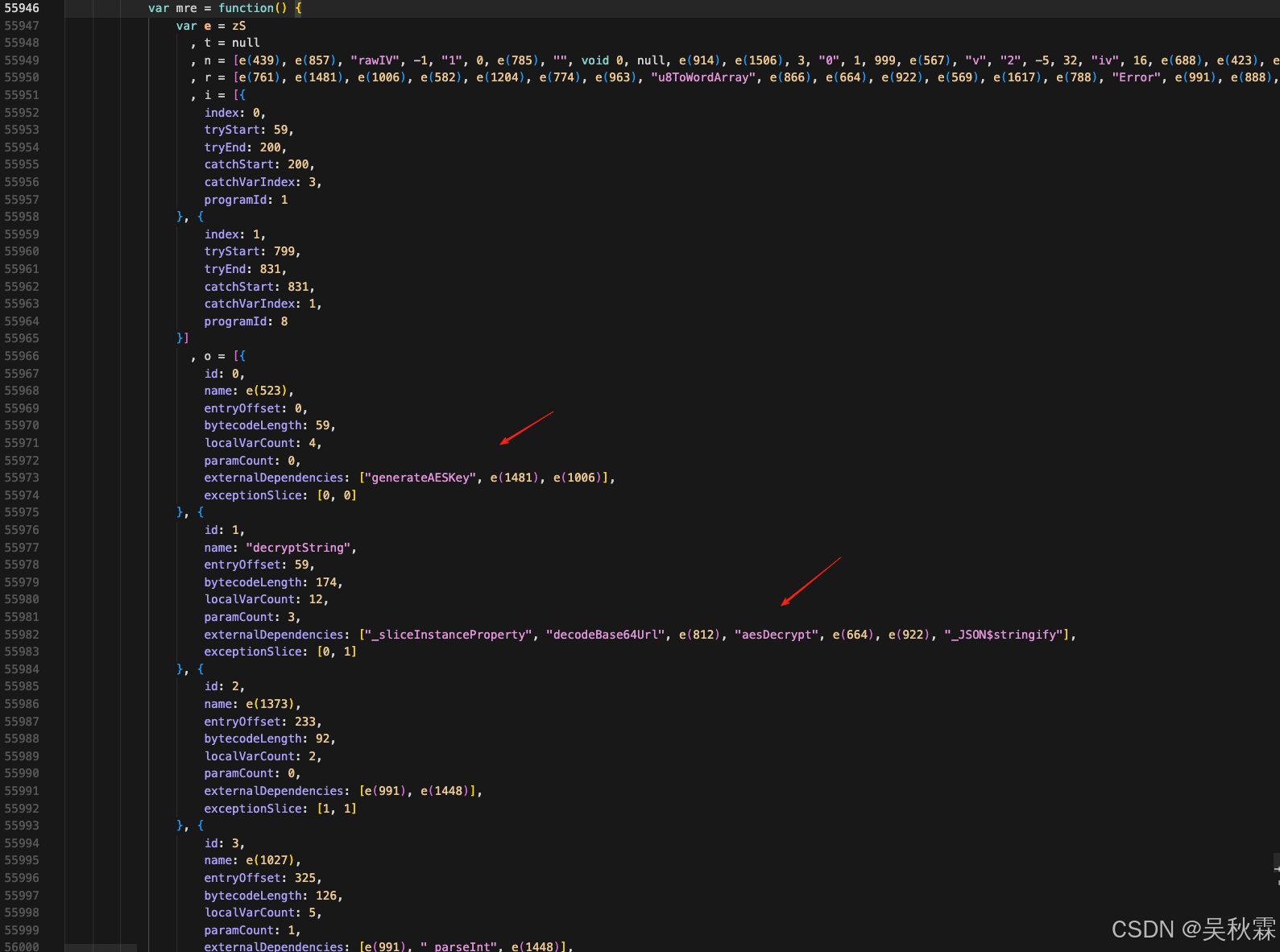Viewport: 1280px width, 952px height.
Task: Click line number 55977 in the gutter
Action: pyautogui.click(x=22, y=548)
